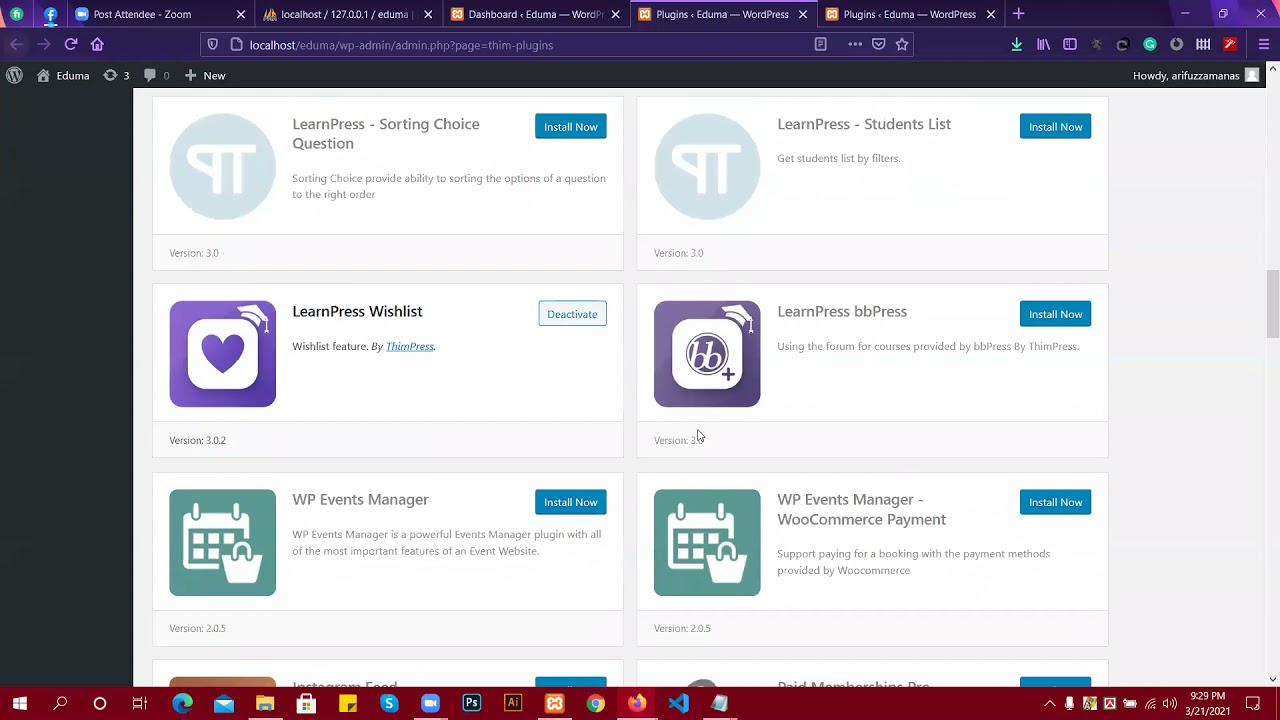This screenshot has width=1280, height=720.
Task: Click the scrollbar down arrow
Action: tap(1273, 679)
